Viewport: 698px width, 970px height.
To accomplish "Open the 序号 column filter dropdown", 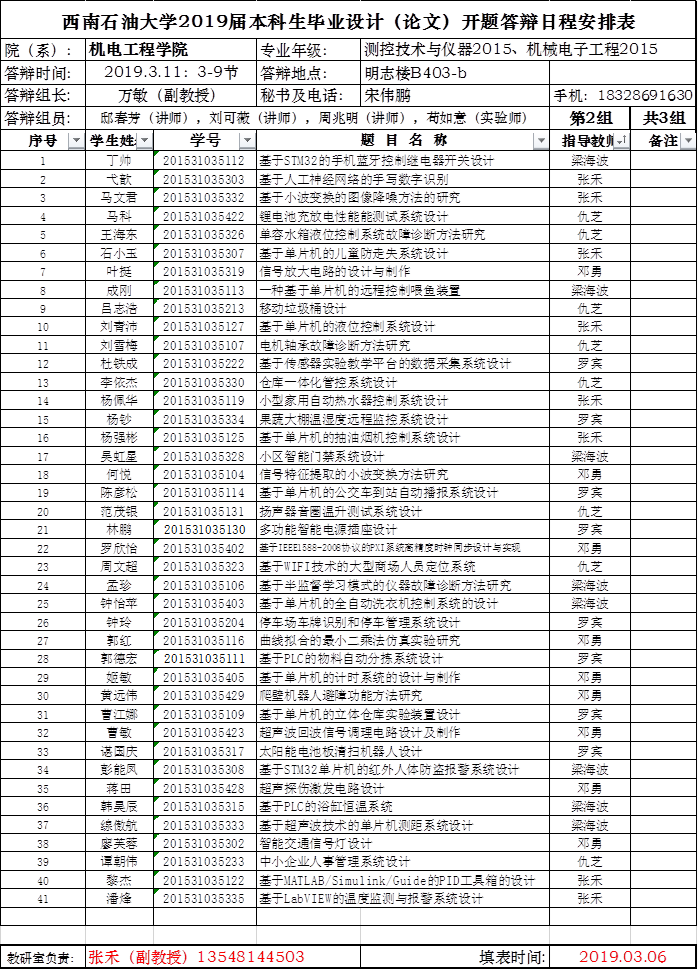I will click(x=76, y=142).
